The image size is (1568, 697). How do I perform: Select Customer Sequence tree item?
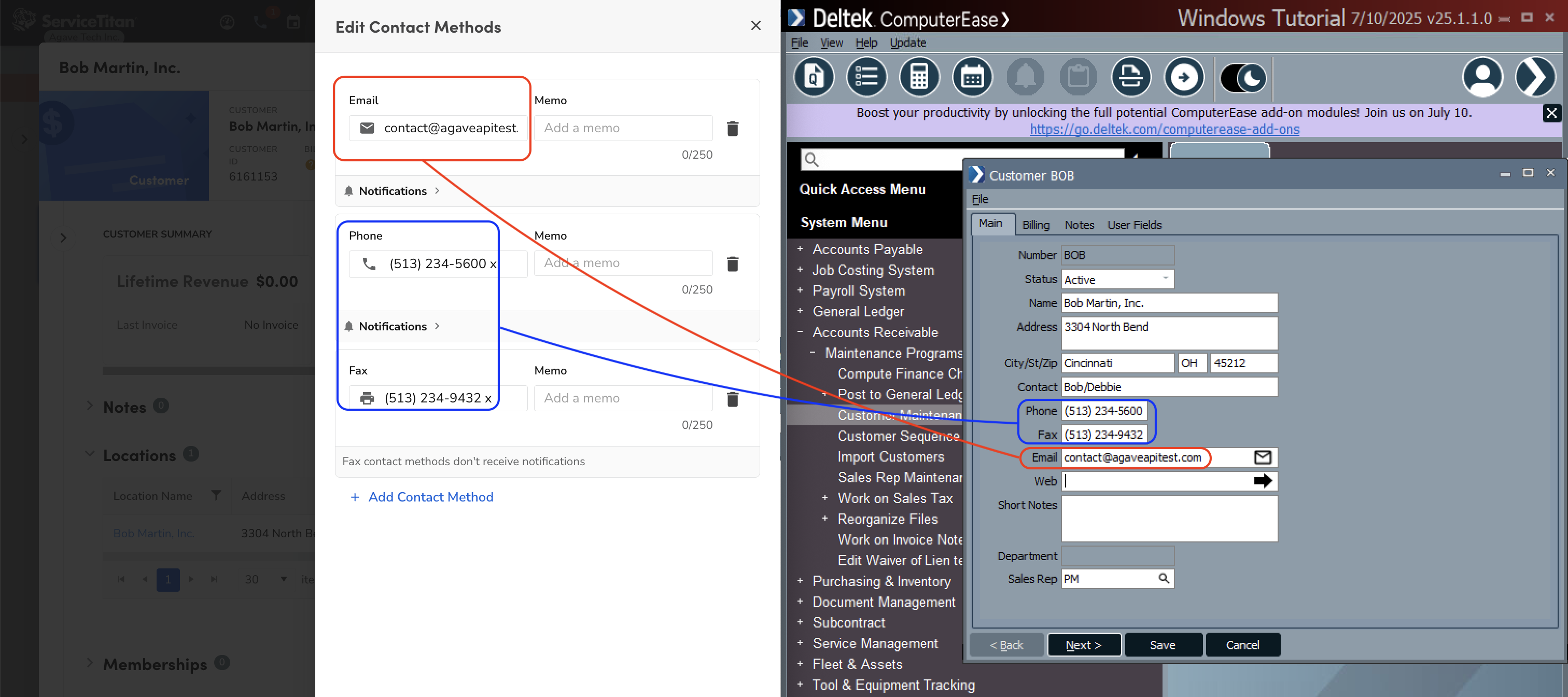[899, 436]
